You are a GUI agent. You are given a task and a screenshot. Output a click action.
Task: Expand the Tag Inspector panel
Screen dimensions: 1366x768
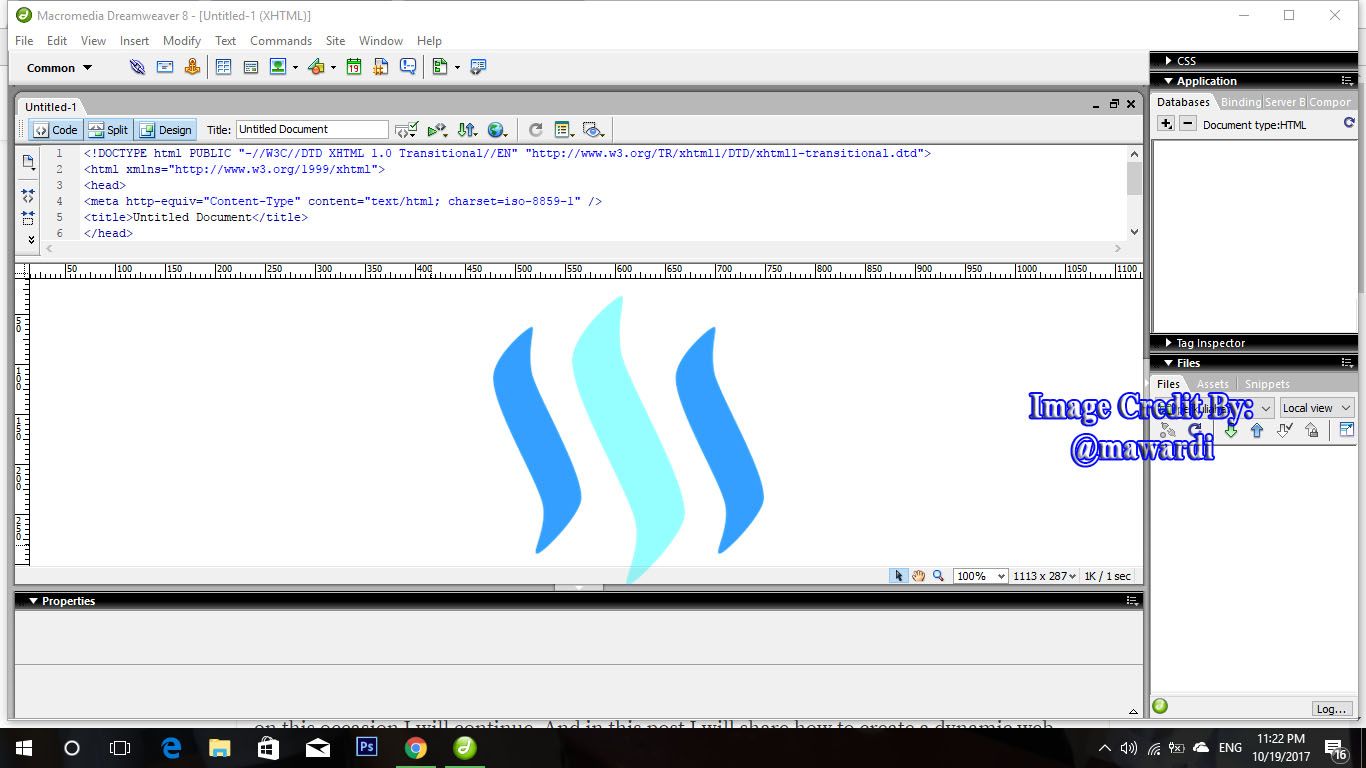click(x=1167, y=343)
